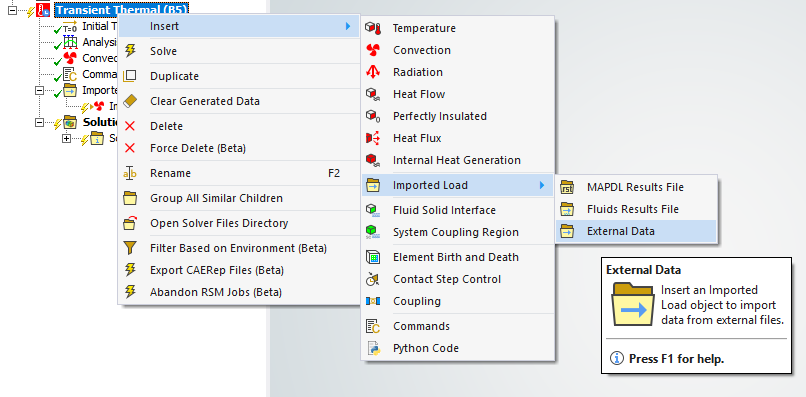Click the Temperature load icon
The height and width of the screenshot is (397, 806).
(x=373, y=28)
